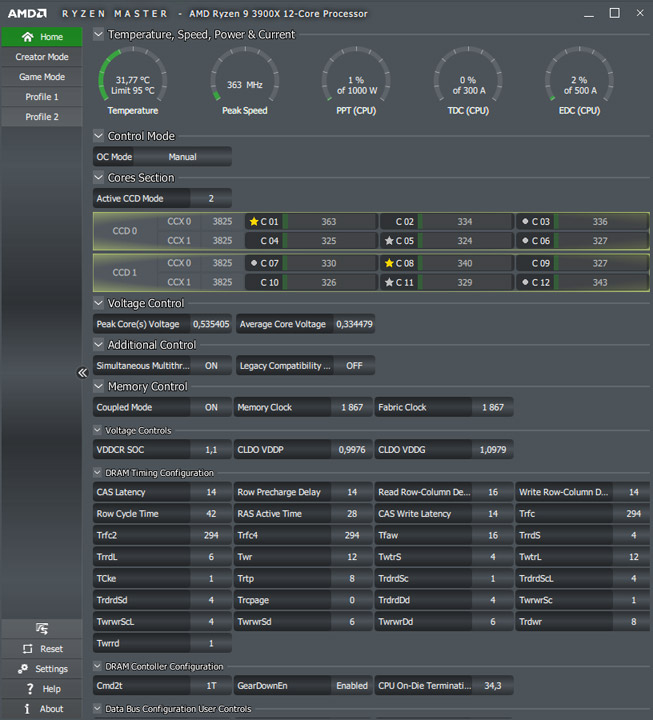Open the Creator Mode tab

click(x=42, y=57)
